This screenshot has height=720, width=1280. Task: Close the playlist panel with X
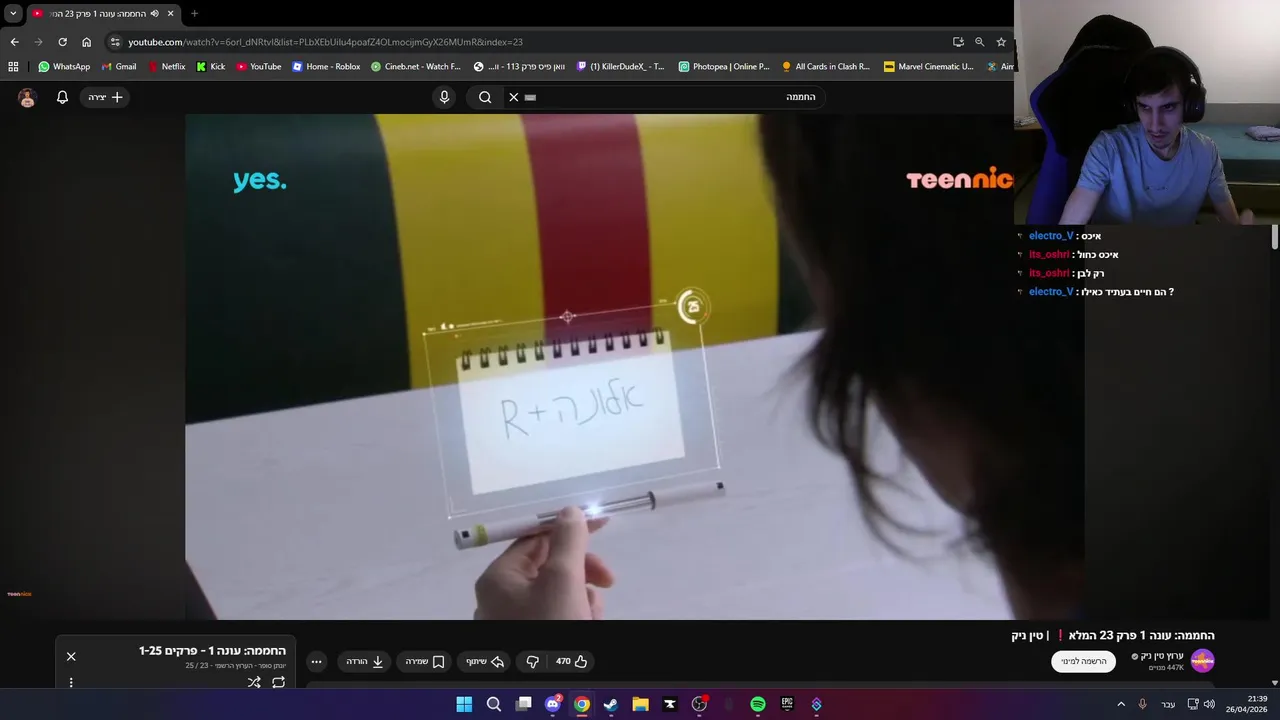pos(71,656)
